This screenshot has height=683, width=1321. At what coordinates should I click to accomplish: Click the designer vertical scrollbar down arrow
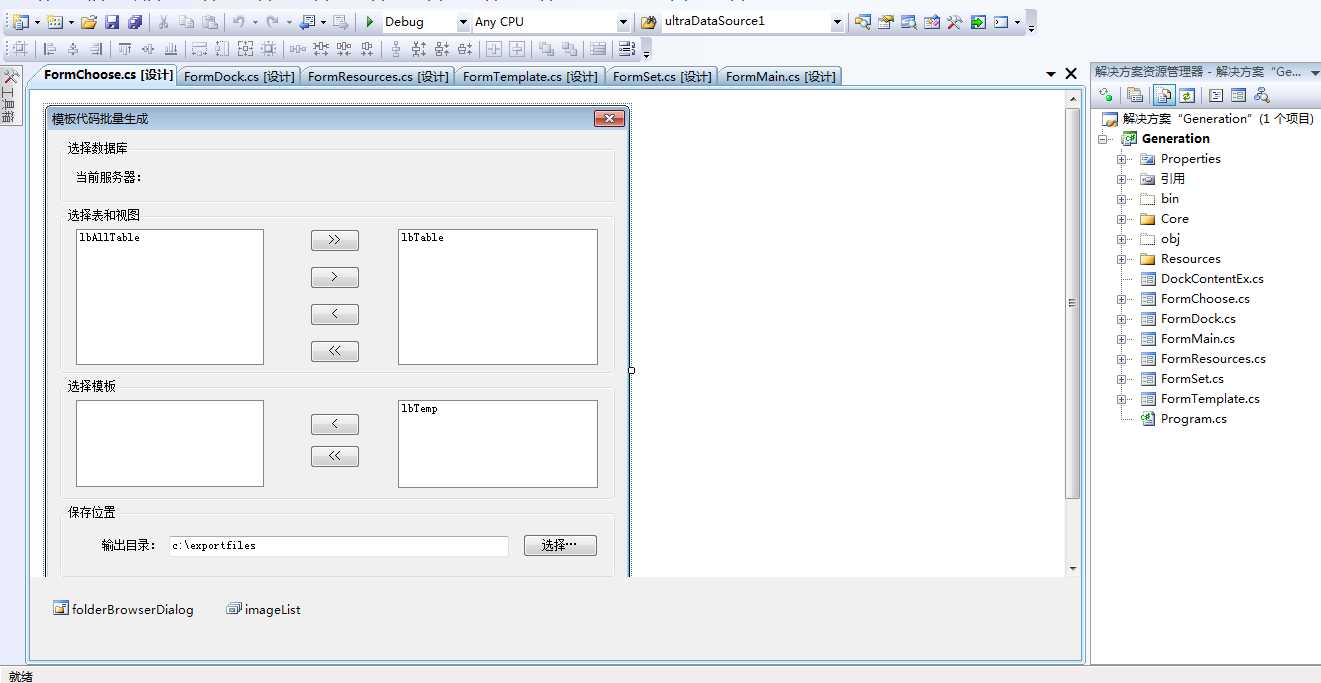1073,568
